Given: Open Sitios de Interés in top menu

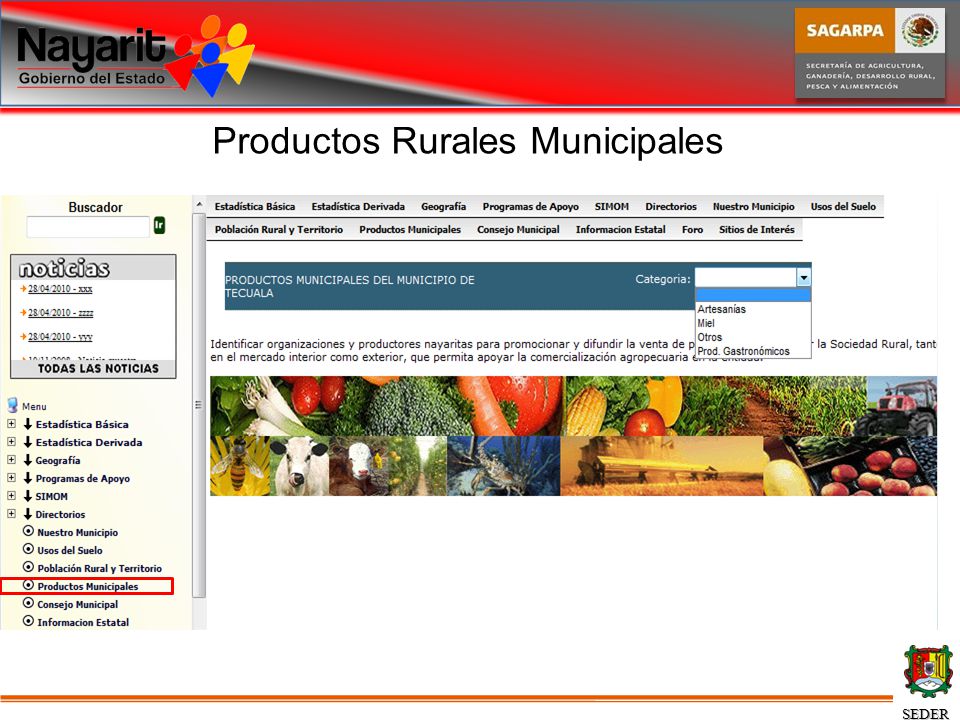Looking at the screenshot, I should tap(757, 230).
